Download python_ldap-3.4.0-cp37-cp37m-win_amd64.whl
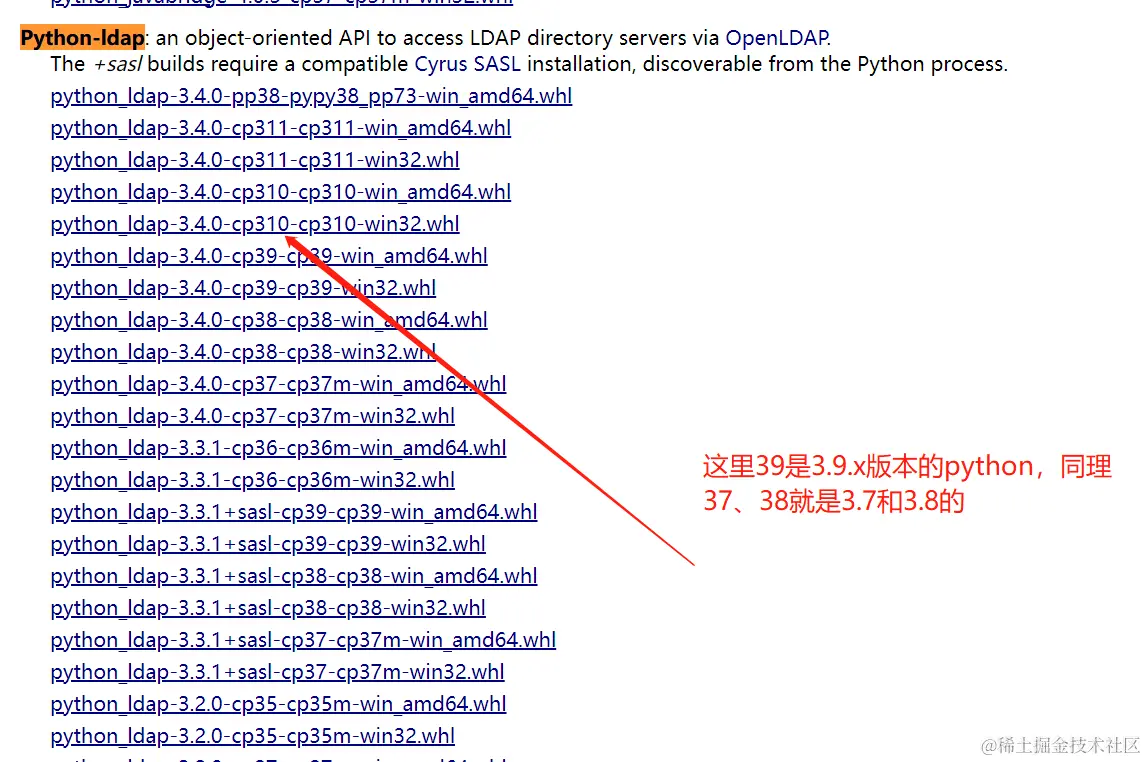1147x762 pixels. pyautogui.click(x=278, y=385)
